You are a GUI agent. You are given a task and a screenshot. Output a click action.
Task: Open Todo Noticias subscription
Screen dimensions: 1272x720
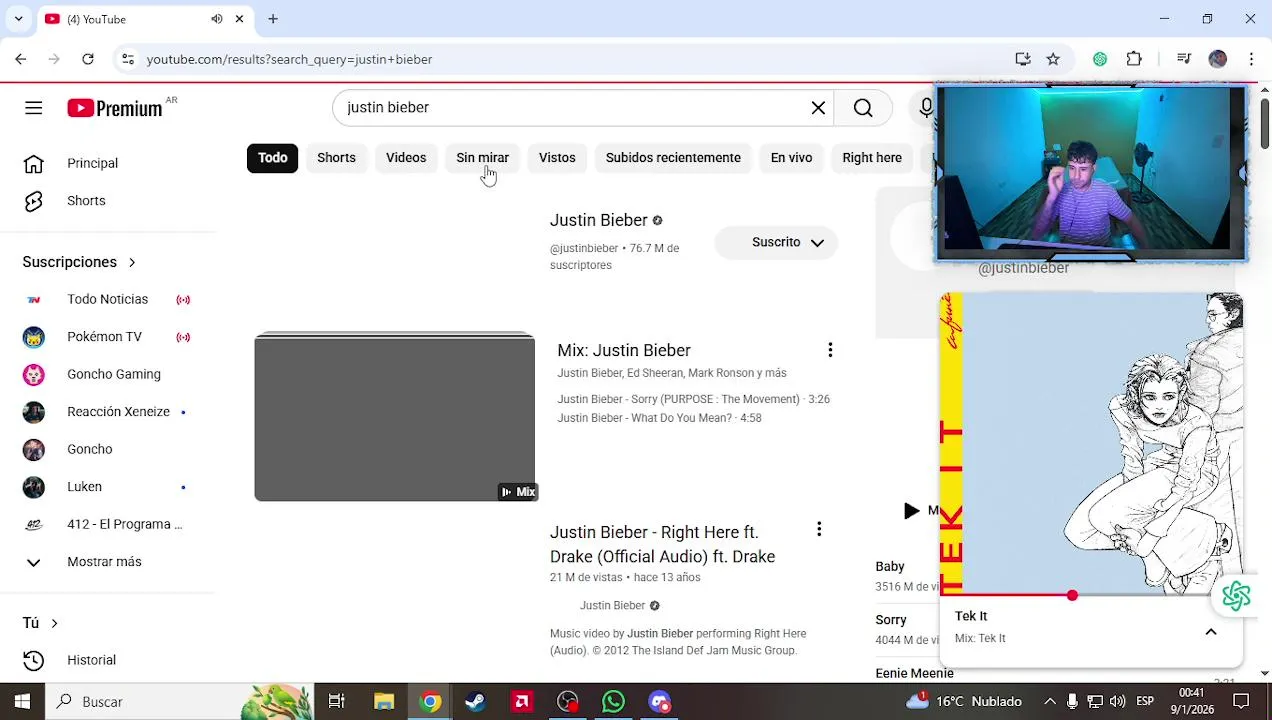point(108,299)
